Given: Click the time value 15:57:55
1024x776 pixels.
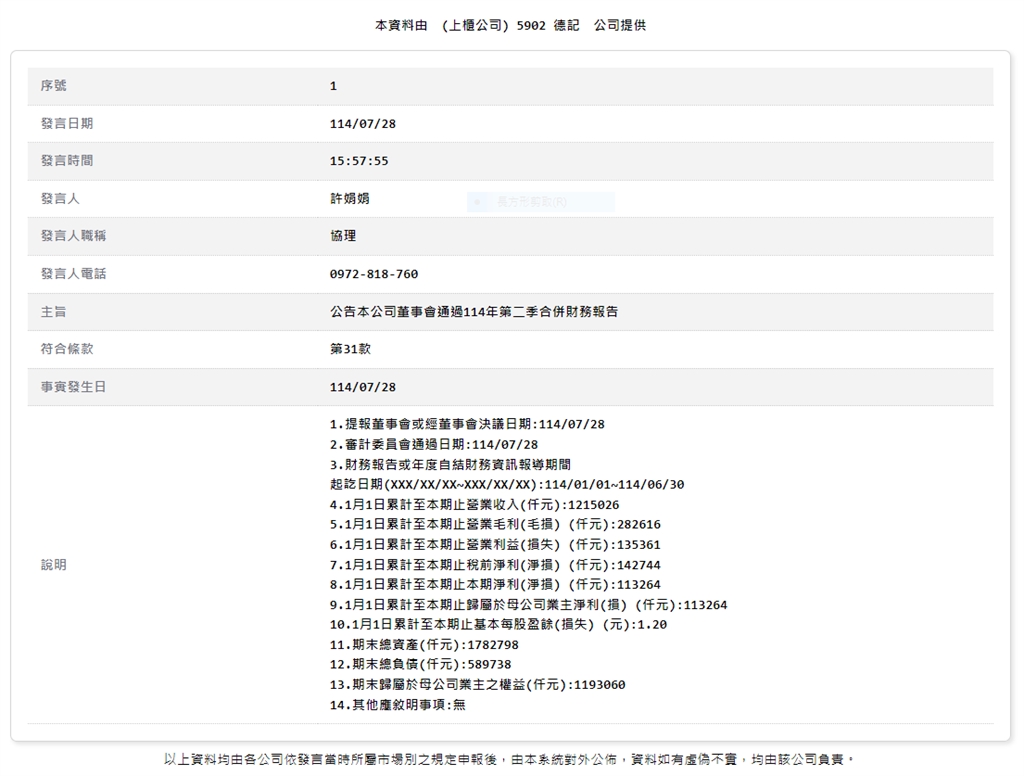Looking at the screenshot, I should [359, 161].
